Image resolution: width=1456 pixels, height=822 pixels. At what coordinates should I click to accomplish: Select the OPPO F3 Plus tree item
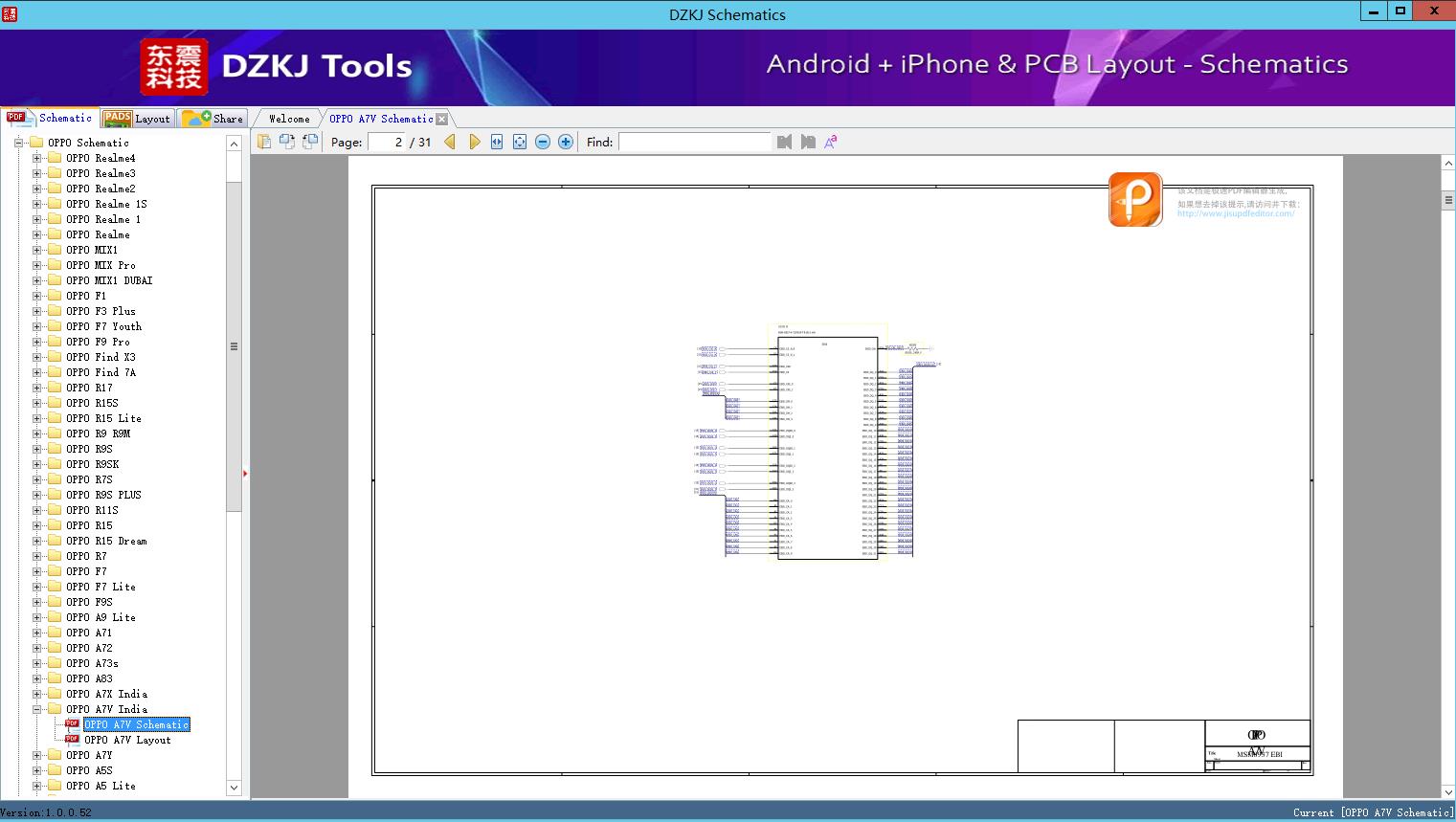(101, 311)
